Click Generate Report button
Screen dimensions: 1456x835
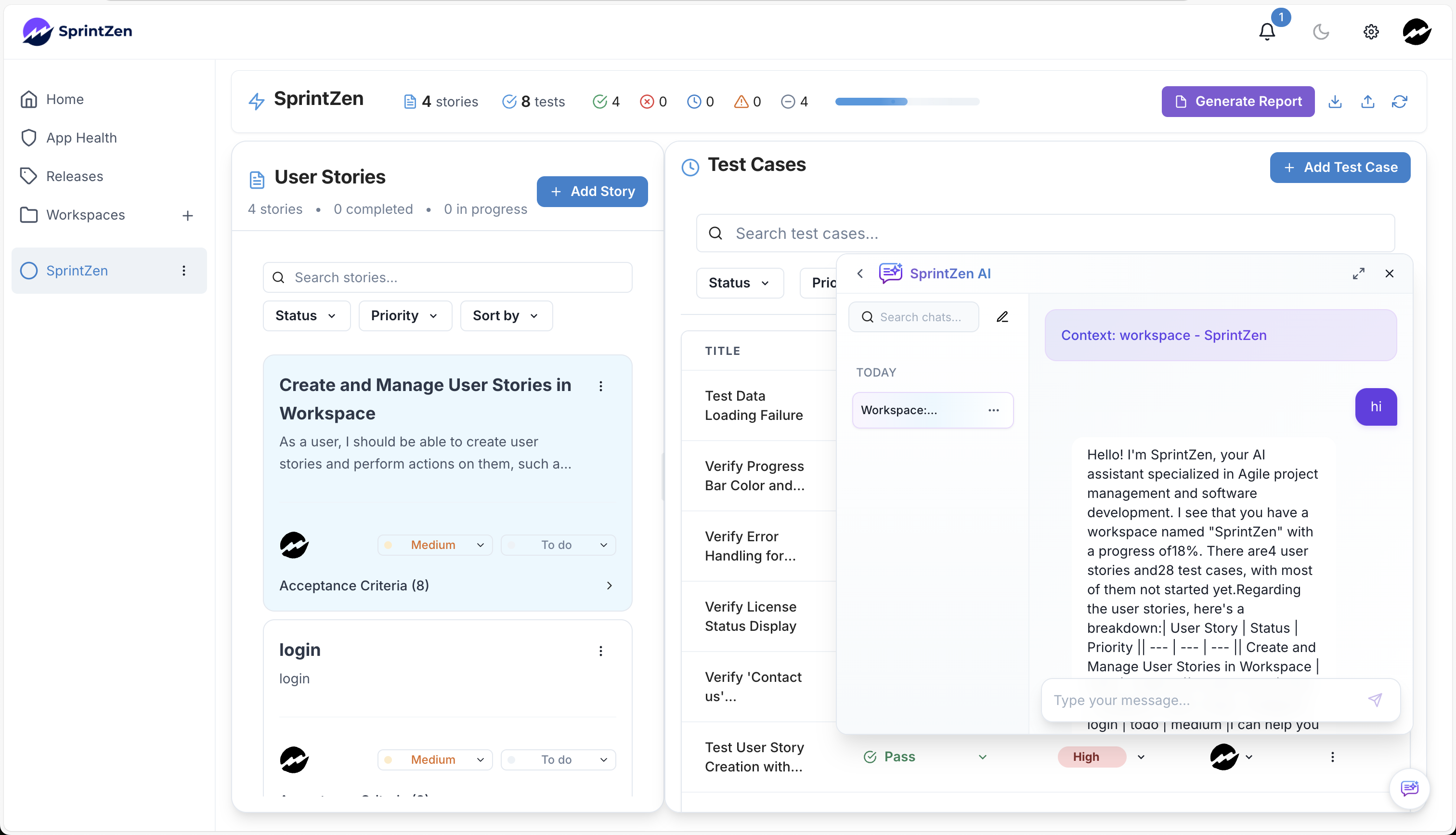(1237, 102)
